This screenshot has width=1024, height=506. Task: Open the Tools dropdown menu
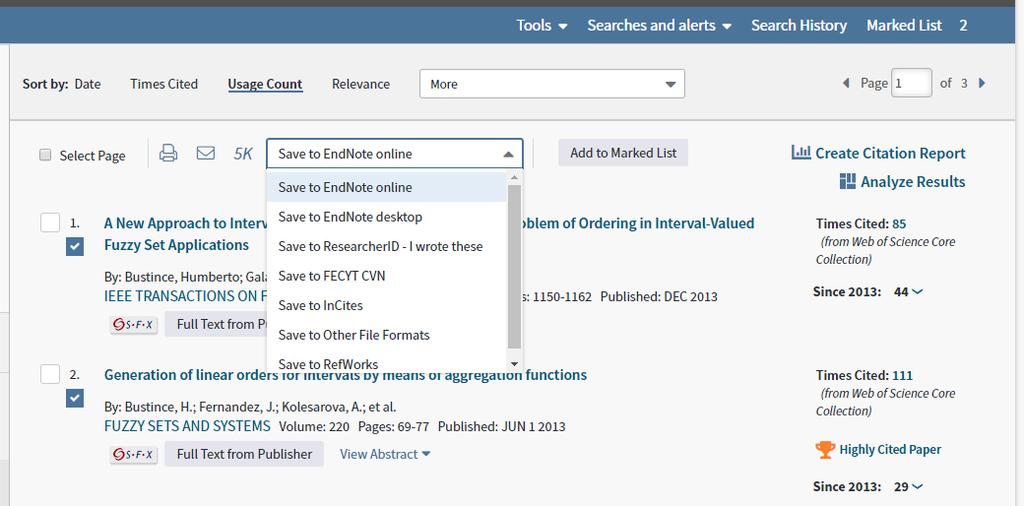point(541,25)
